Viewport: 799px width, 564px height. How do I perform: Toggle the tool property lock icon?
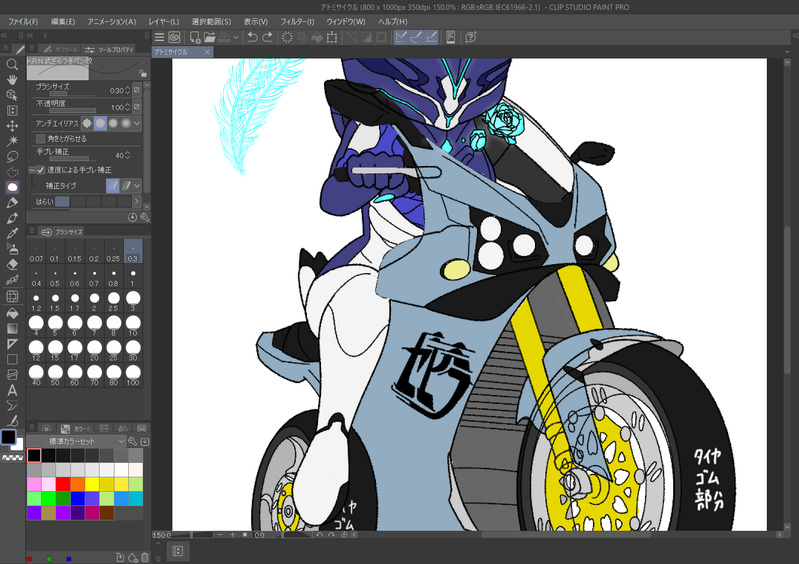143,73
